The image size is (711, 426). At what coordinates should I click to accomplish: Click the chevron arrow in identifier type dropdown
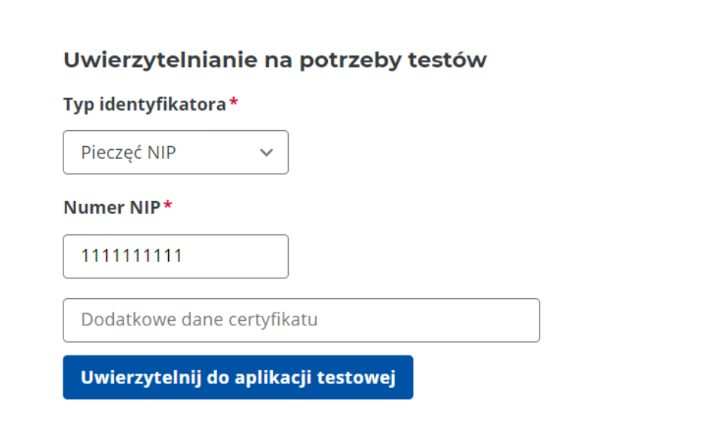tap(266, 153)
